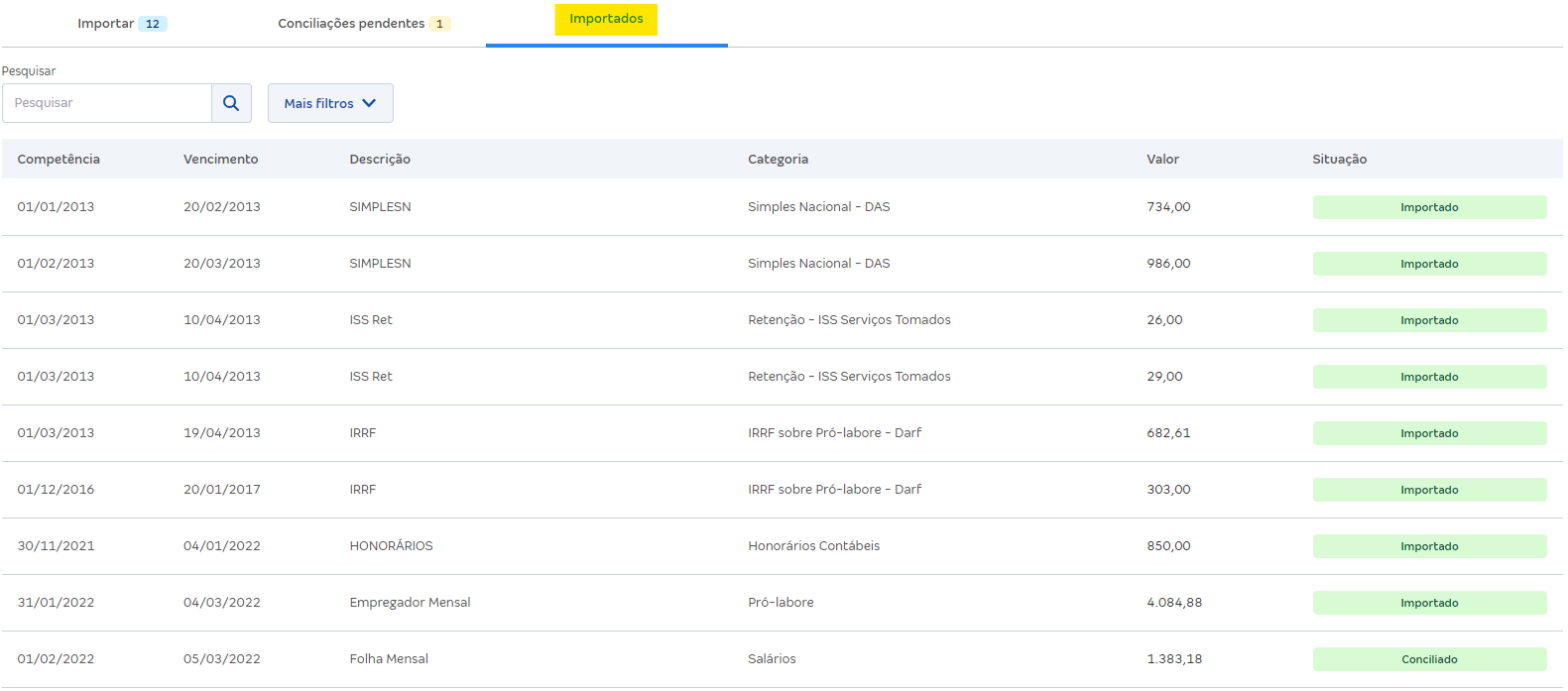
Task: Select the row with value 682,61
Action: pos(1168,433)
